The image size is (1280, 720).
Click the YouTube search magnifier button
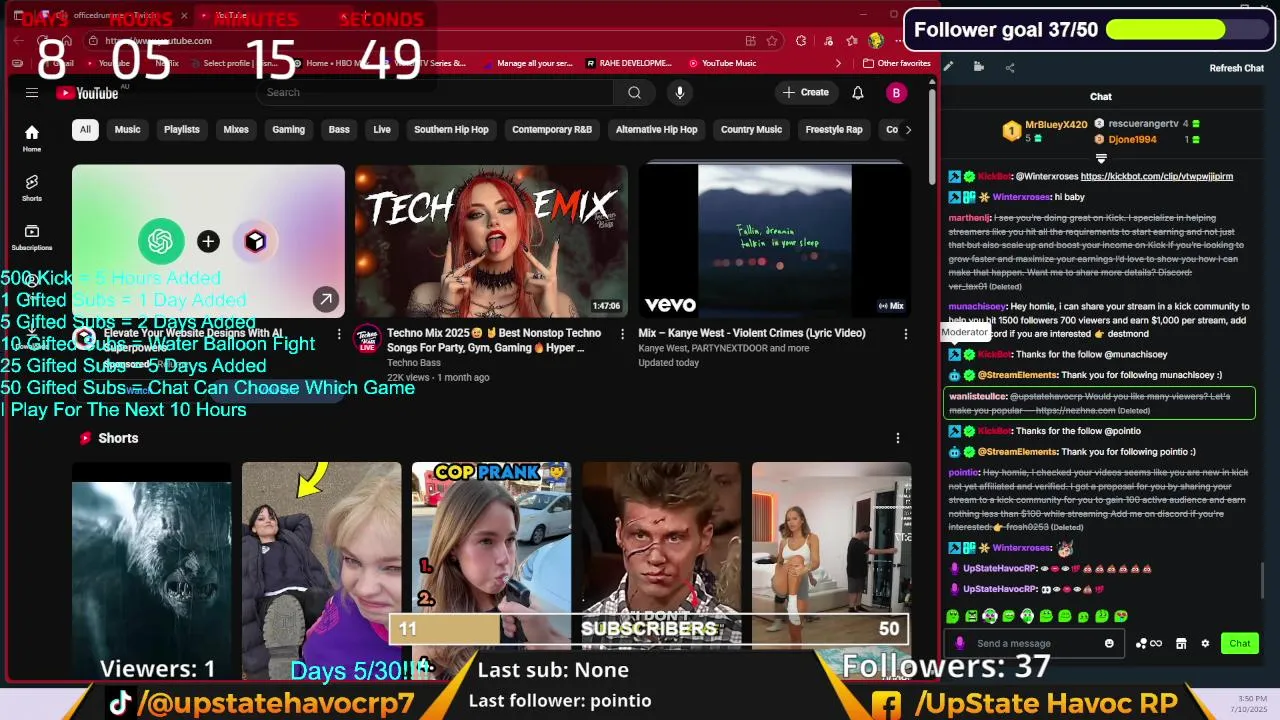(634, 93)
